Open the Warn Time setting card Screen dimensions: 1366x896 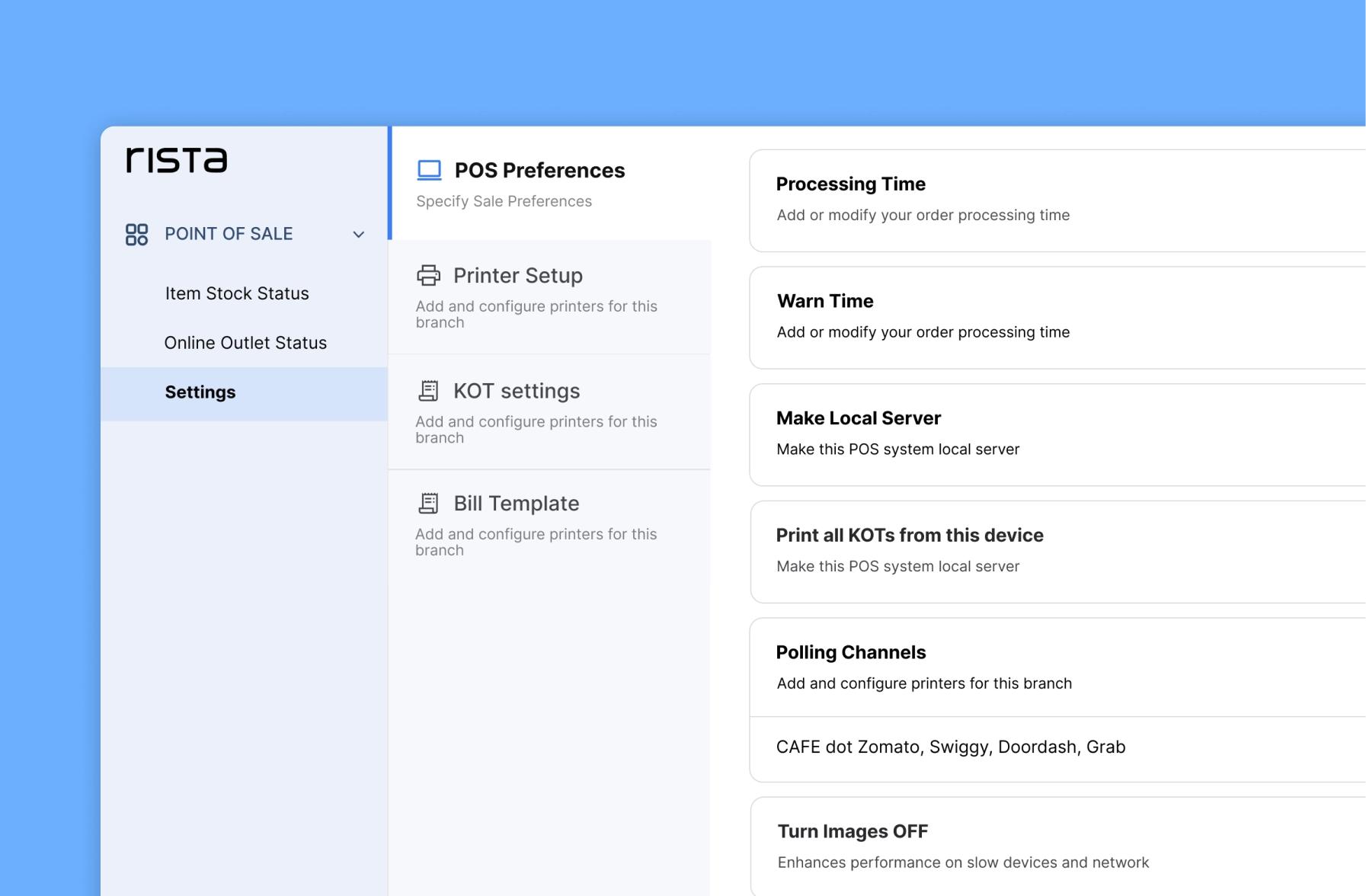tap(1057, 317)
